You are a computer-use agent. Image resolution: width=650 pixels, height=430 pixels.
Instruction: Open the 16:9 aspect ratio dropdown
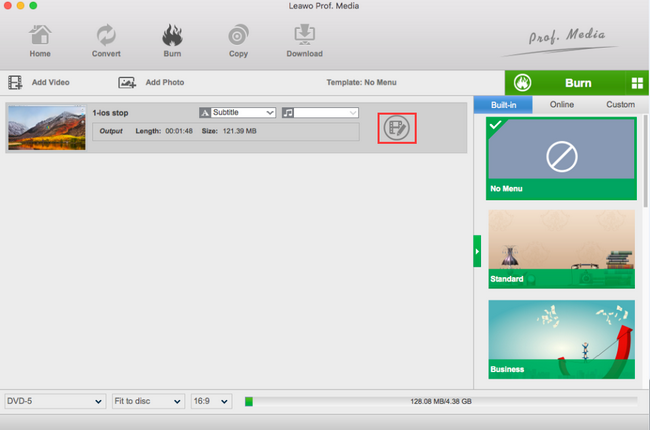tap(211, 401)
